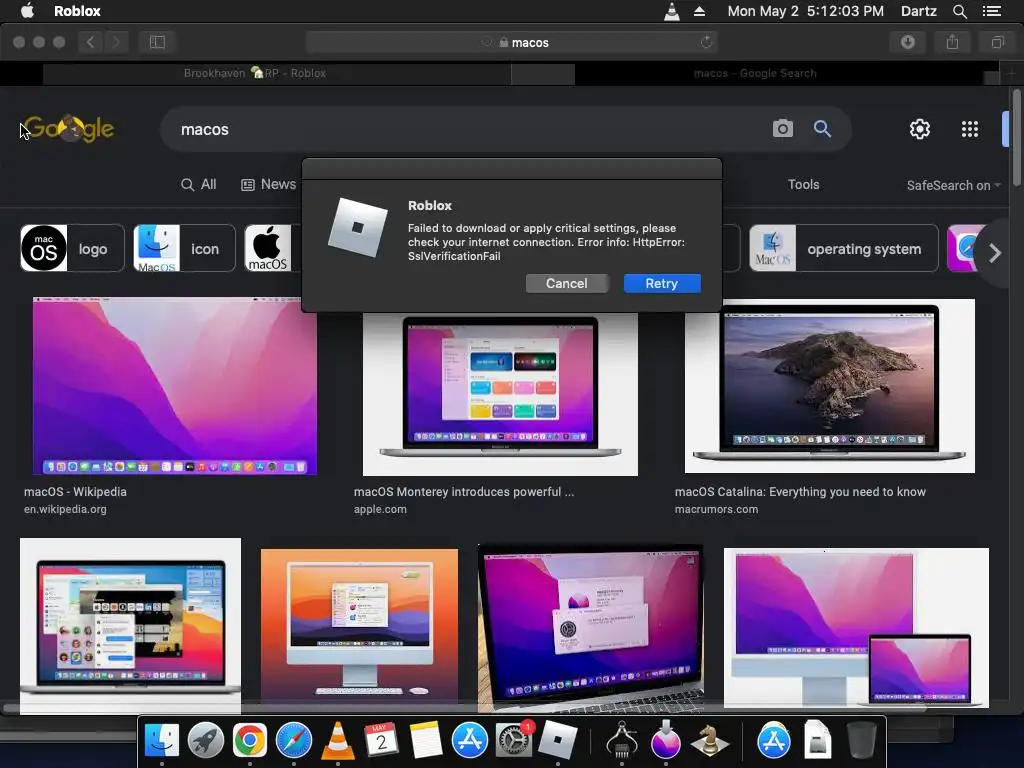Viewport: 1024px width, 768px height.
Task: Click the VLC cone menu bar icon
Action: [x=671, y=11]
